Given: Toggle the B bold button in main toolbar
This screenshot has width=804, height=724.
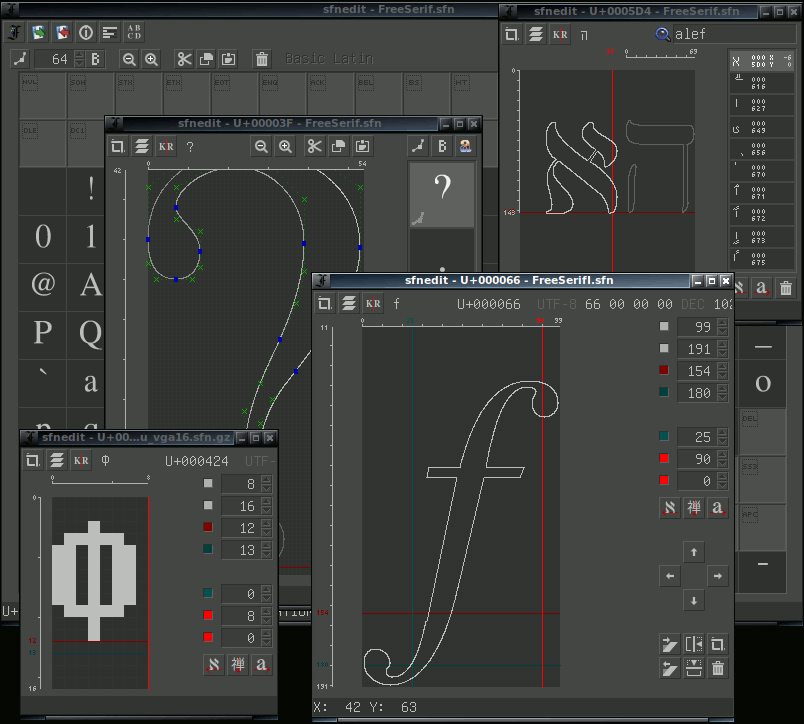Looking at the screenshot, I should (x=95, y=59).
